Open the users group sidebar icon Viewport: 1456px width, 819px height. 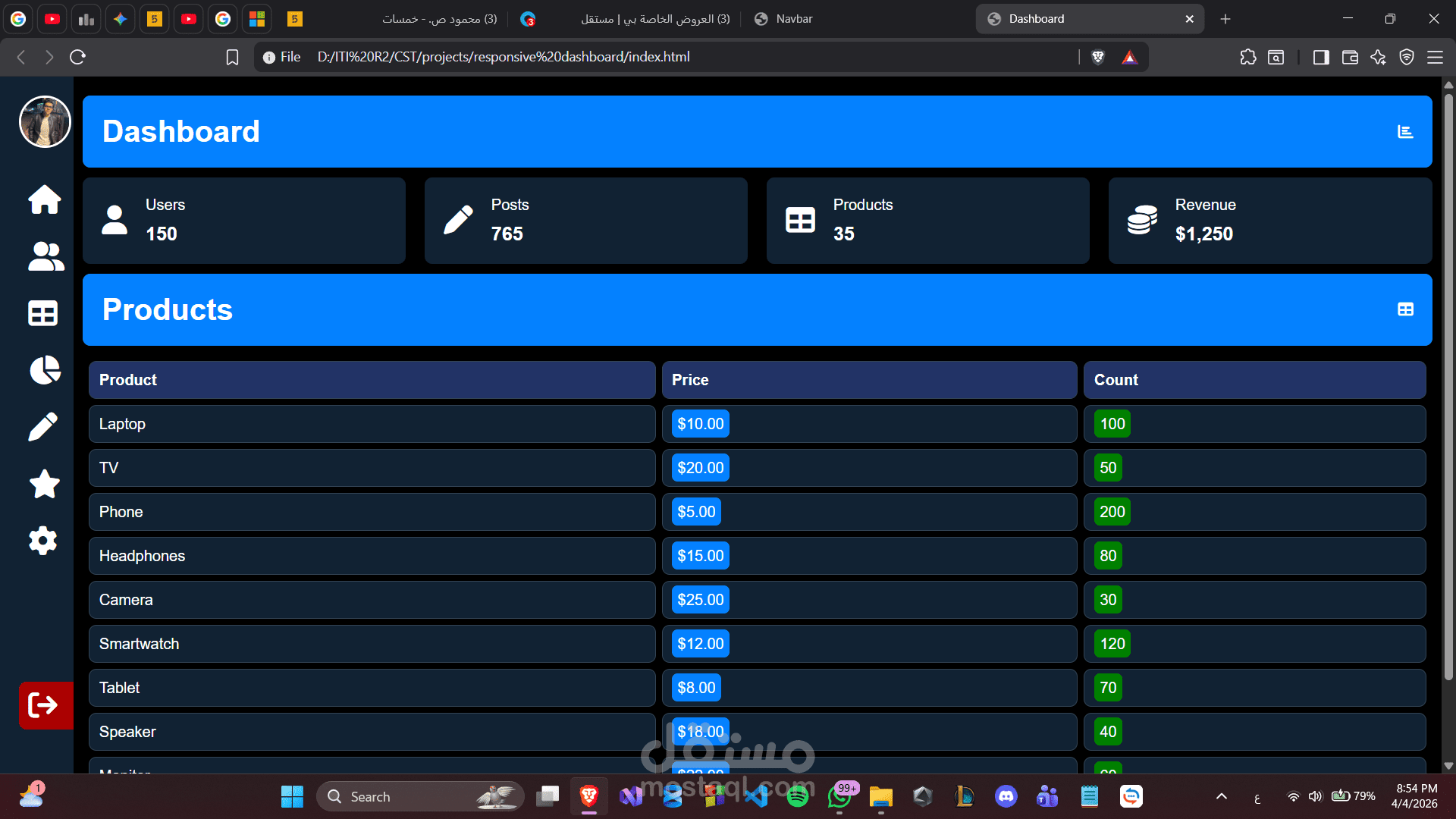click(x=45, y=256)
